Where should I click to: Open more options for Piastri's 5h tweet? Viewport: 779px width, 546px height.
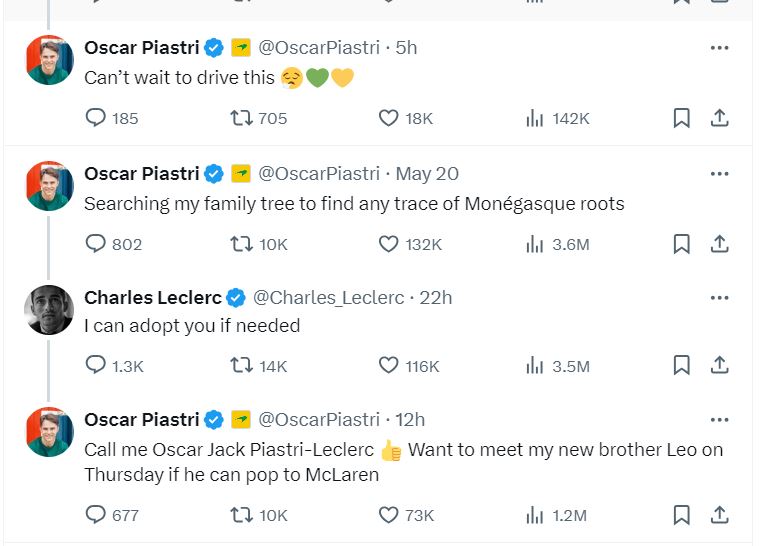coord(719,48)
